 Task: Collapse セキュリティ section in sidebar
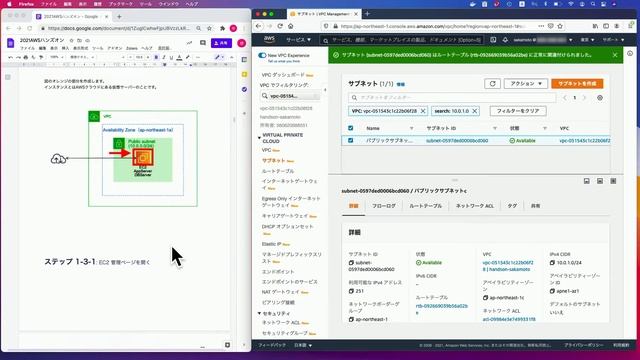pos(259,313)
